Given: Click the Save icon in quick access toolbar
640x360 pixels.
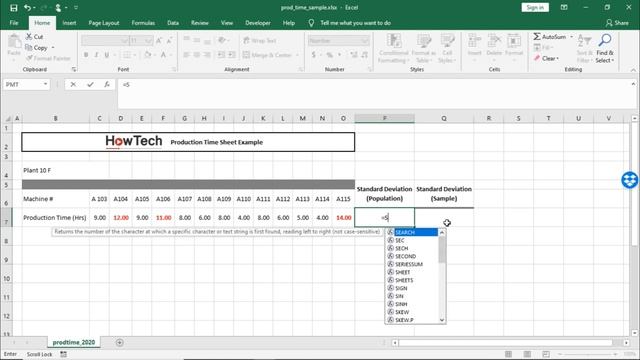Looking at the screenshot, I should [x=13, y=7].
